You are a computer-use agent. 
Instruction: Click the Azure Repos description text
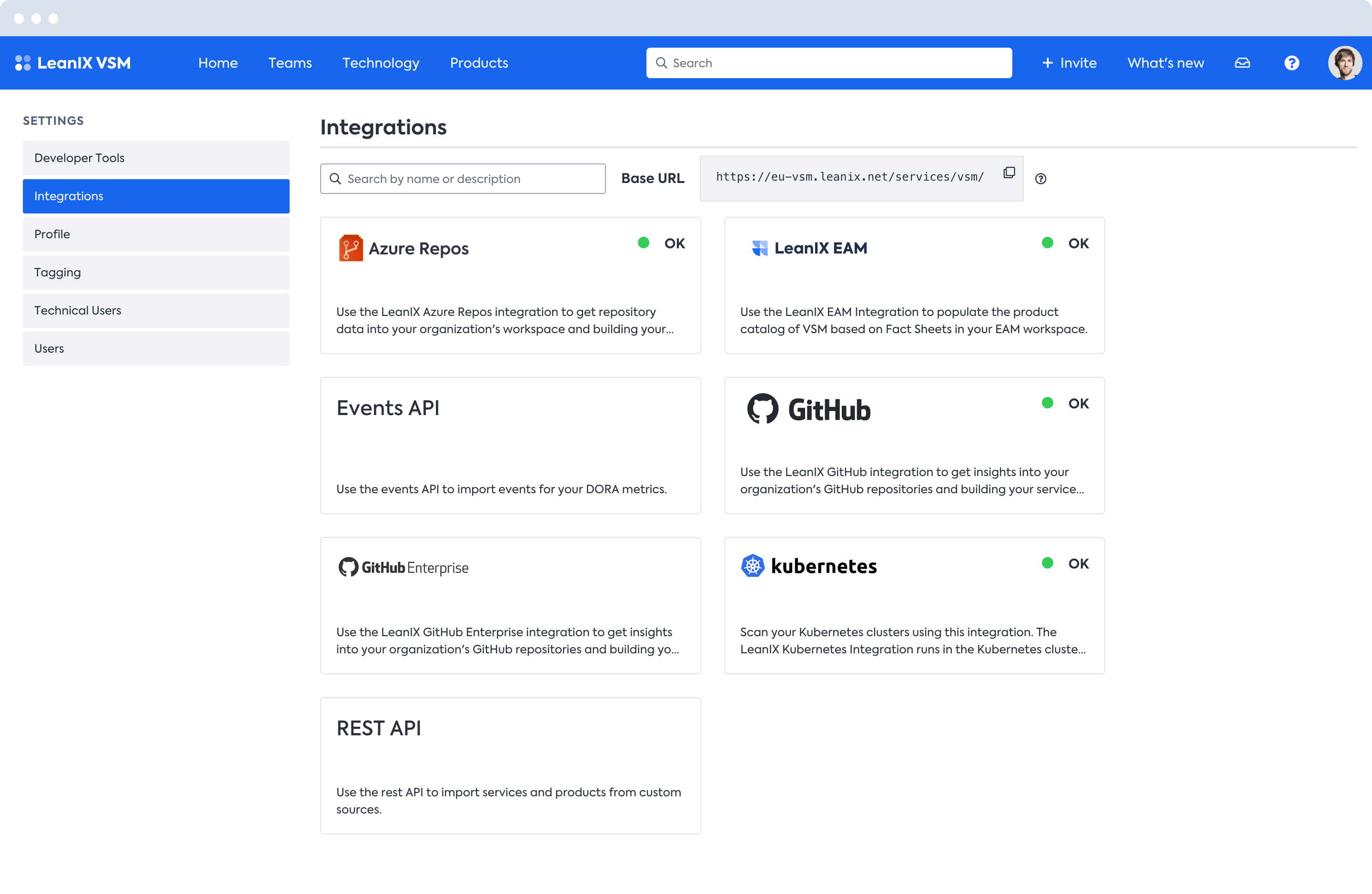tap(505, 320)
